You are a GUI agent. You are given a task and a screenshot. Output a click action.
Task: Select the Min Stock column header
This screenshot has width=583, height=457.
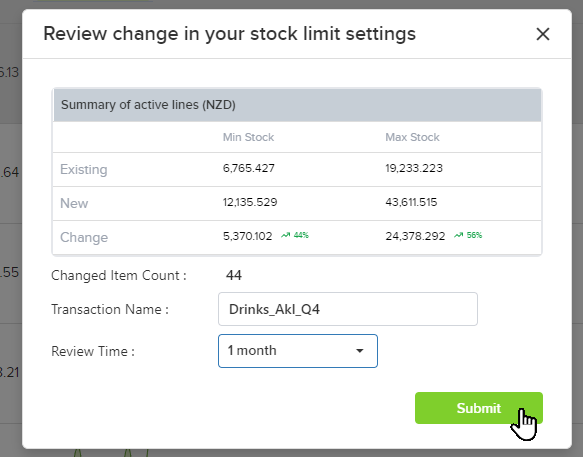[248, 137]
